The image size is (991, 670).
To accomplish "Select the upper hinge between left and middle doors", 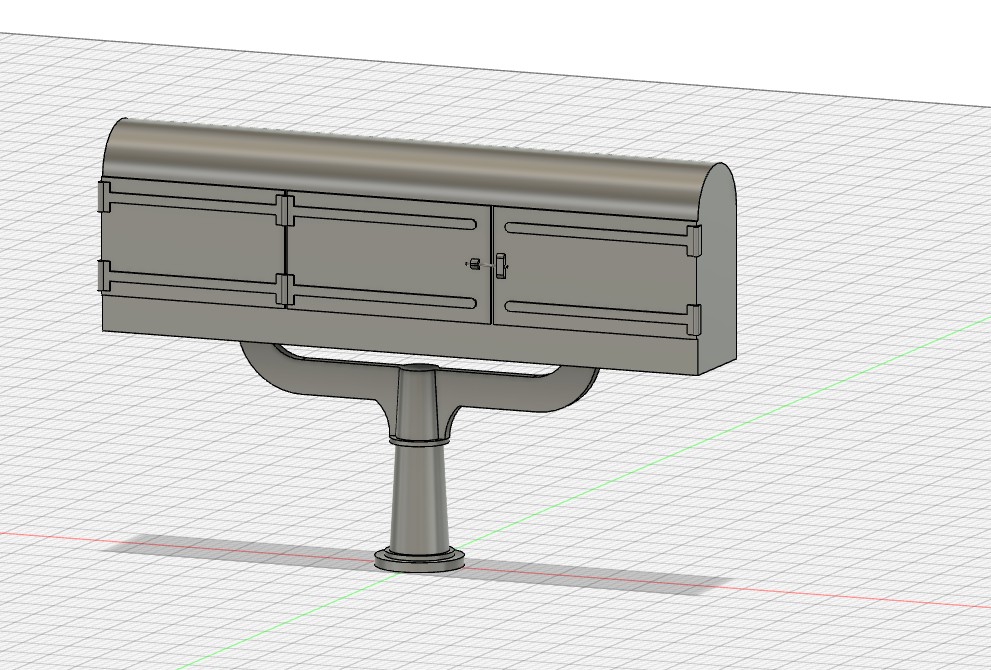I will [x=285, y=210].
